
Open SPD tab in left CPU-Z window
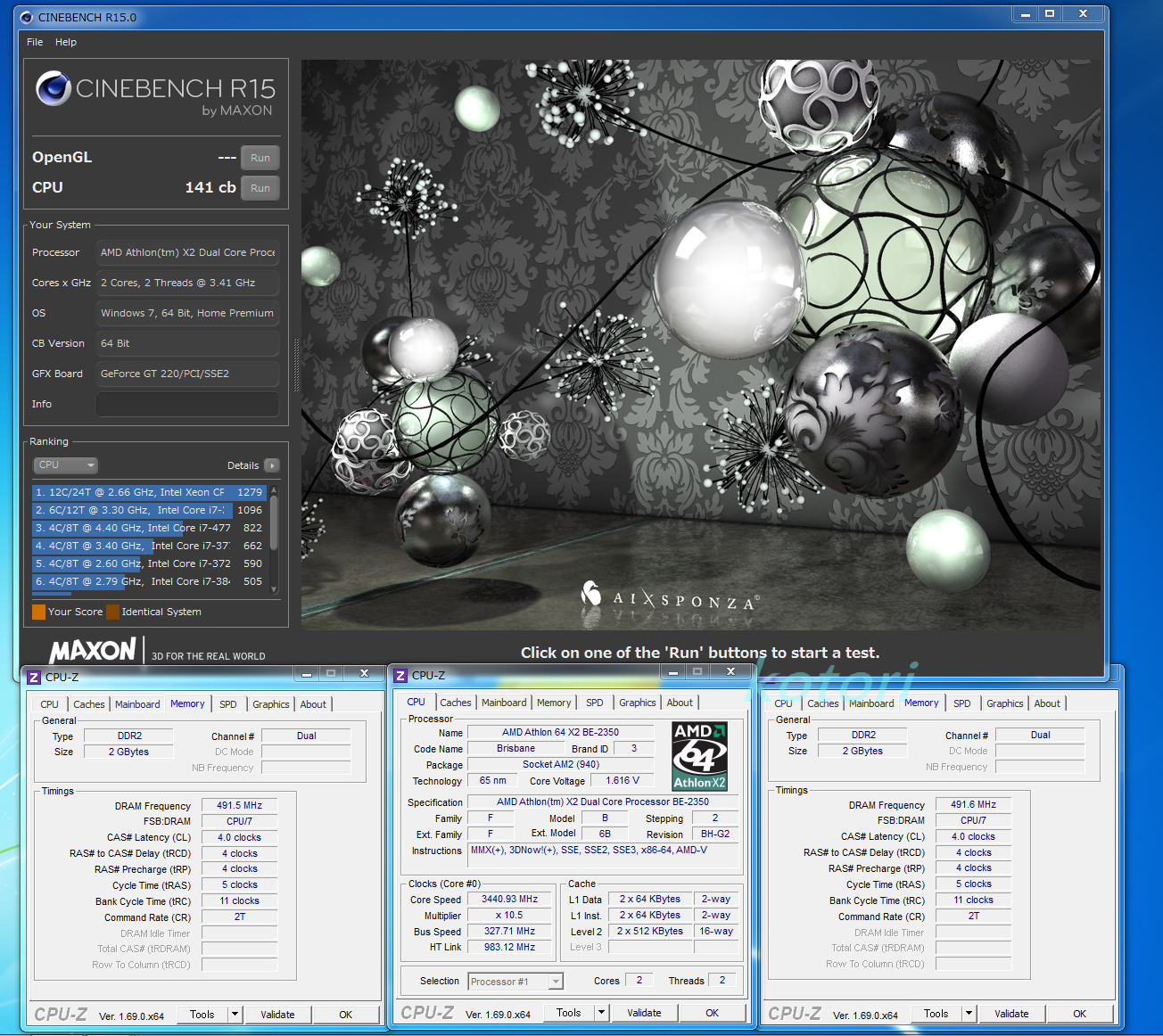pos(228,704)
